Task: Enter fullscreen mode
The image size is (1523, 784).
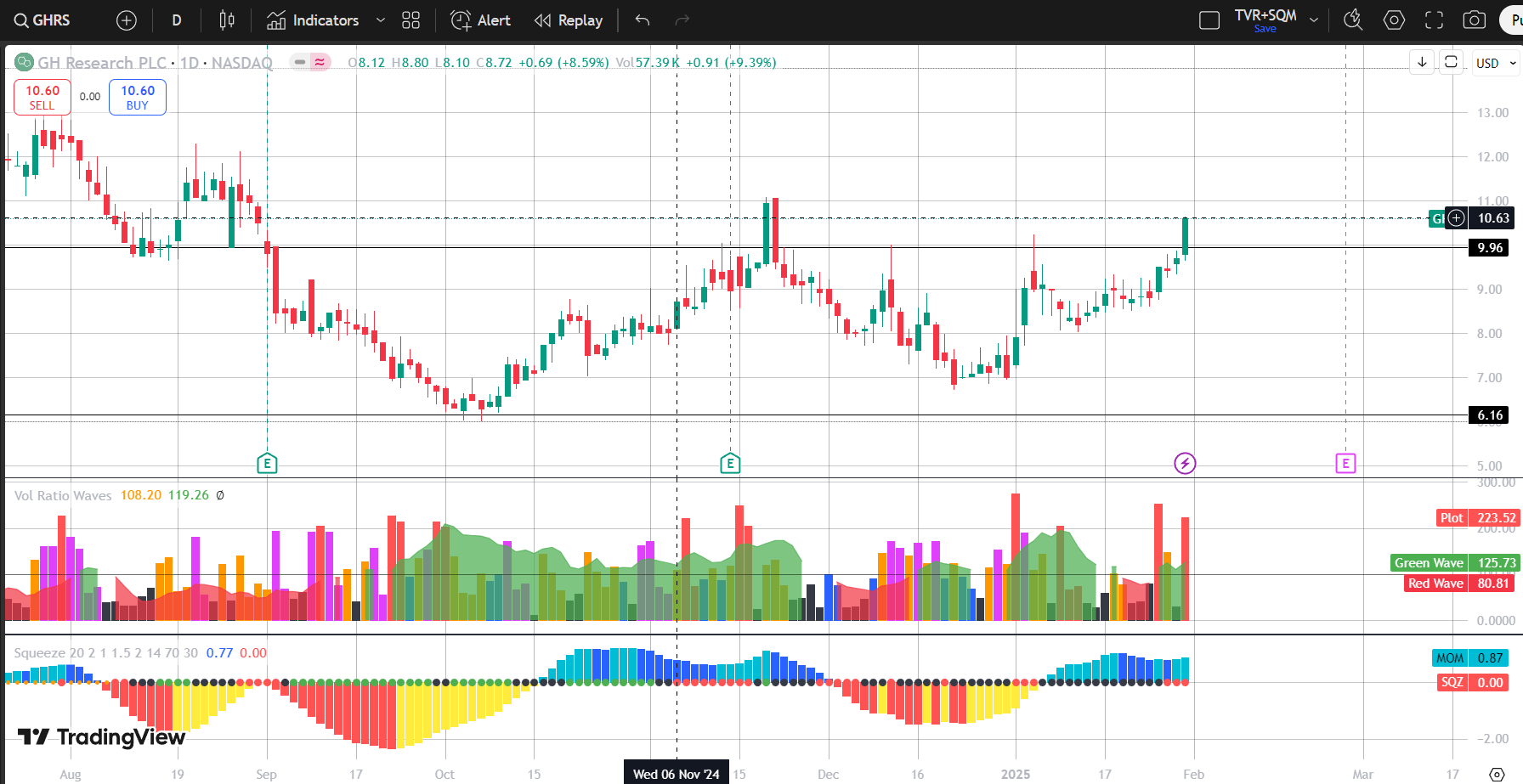Action: coord(1435,20)
